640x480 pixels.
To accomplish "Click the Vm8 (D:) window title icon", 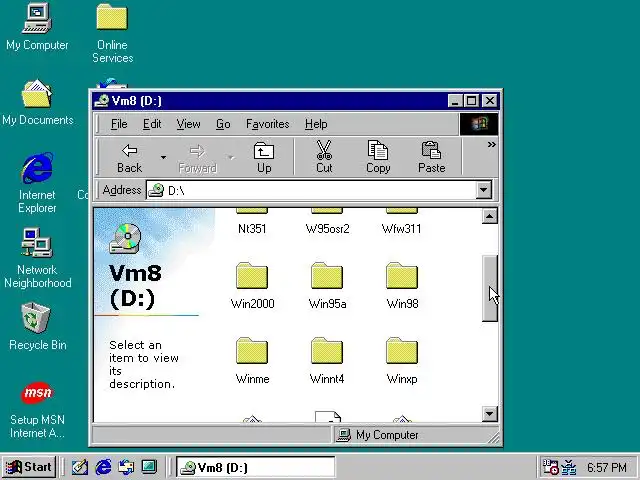I will click(101, 100).
